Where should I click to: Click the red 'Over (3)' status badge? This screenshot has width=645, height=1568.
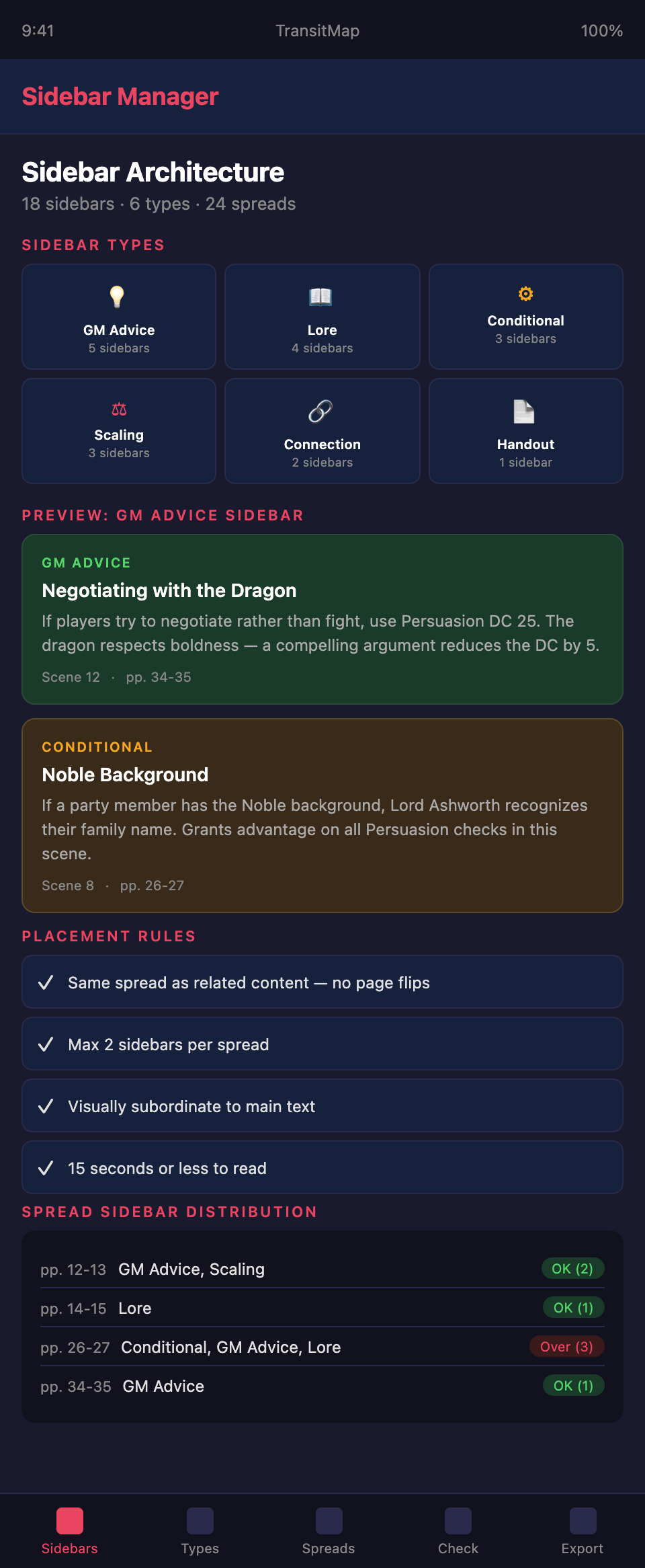click(x=566, y=1347)
